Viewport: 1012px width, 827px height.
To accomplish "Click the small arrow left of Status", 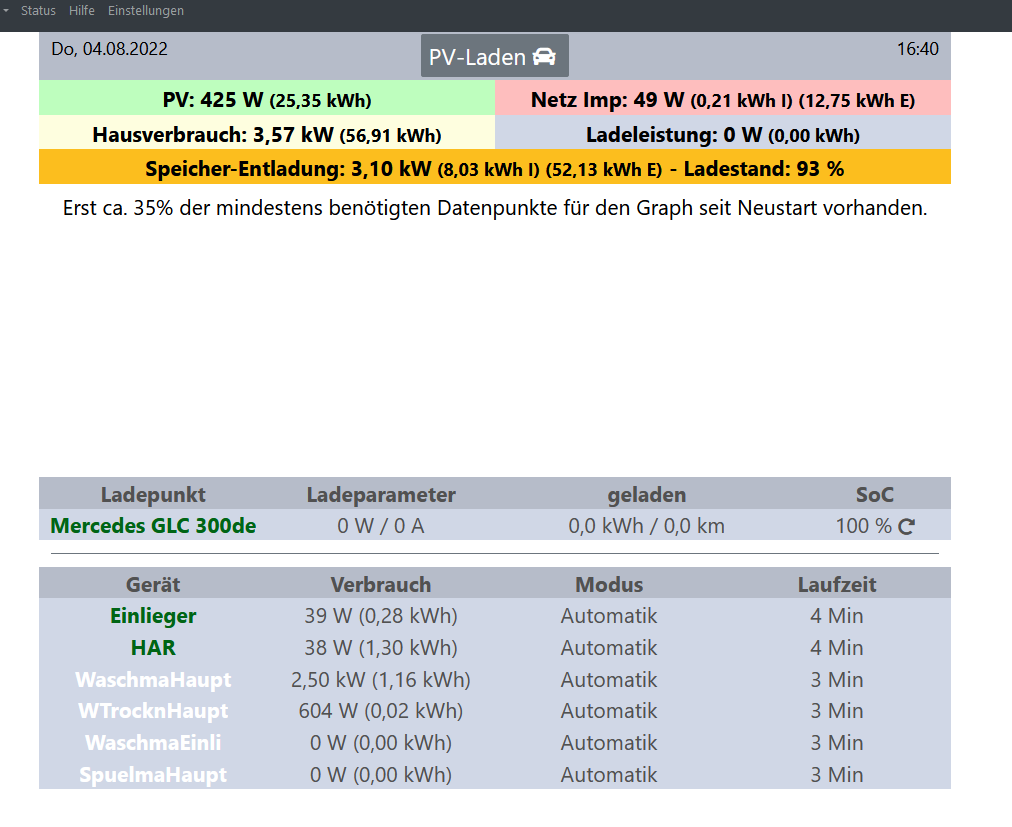I will [x=6, y=10].
